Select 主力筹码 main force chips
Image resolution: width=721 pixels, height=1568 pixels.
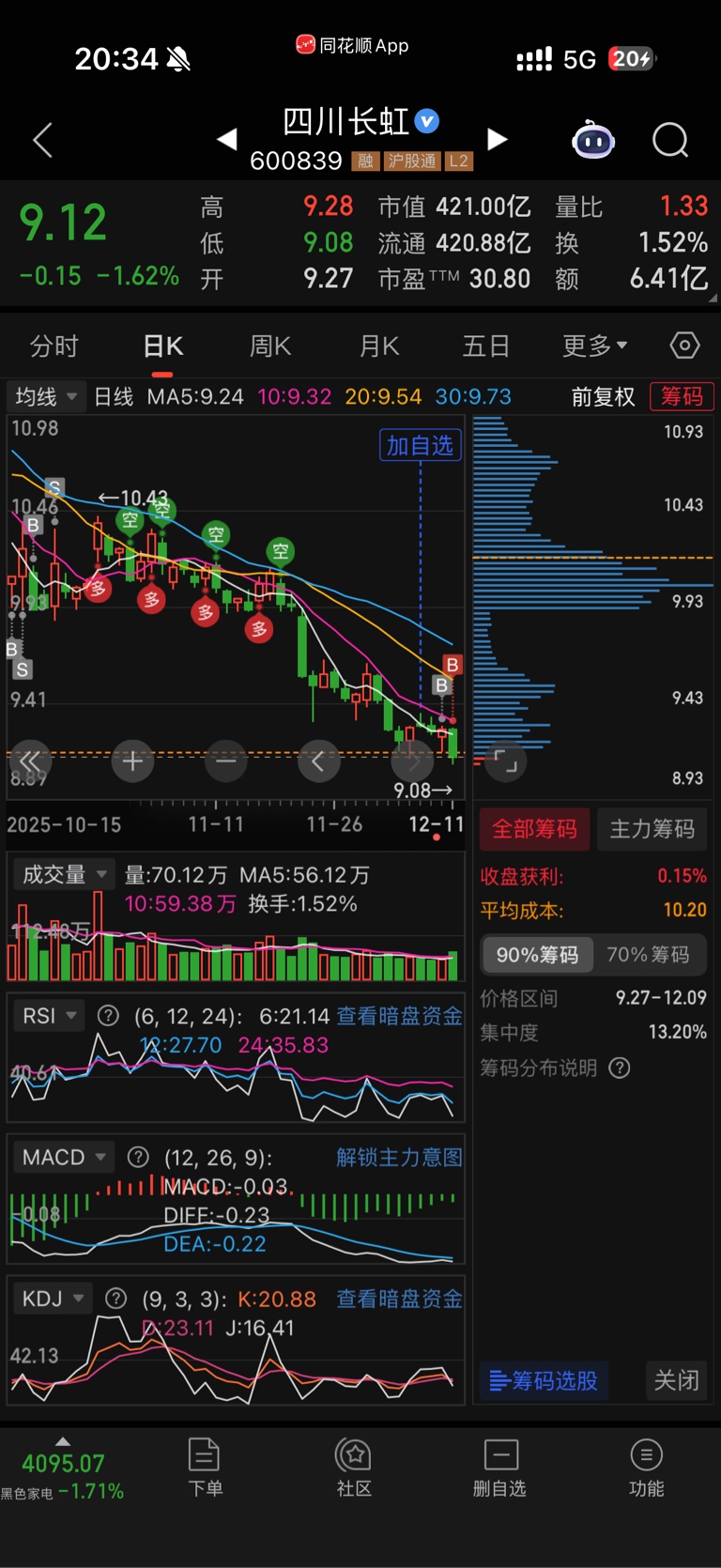pos(652,829)
